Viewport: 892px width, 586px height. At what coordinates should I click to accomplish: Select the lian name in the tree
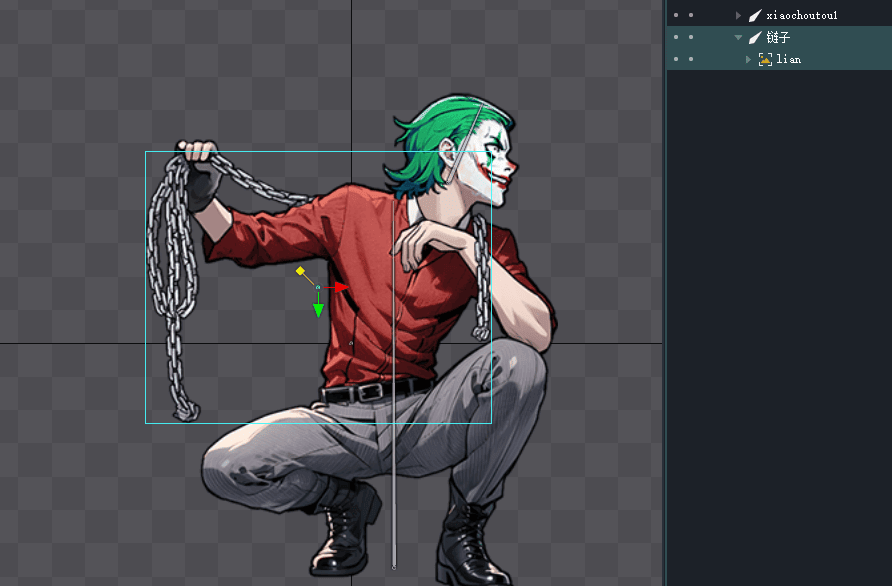tap(789, 60)
